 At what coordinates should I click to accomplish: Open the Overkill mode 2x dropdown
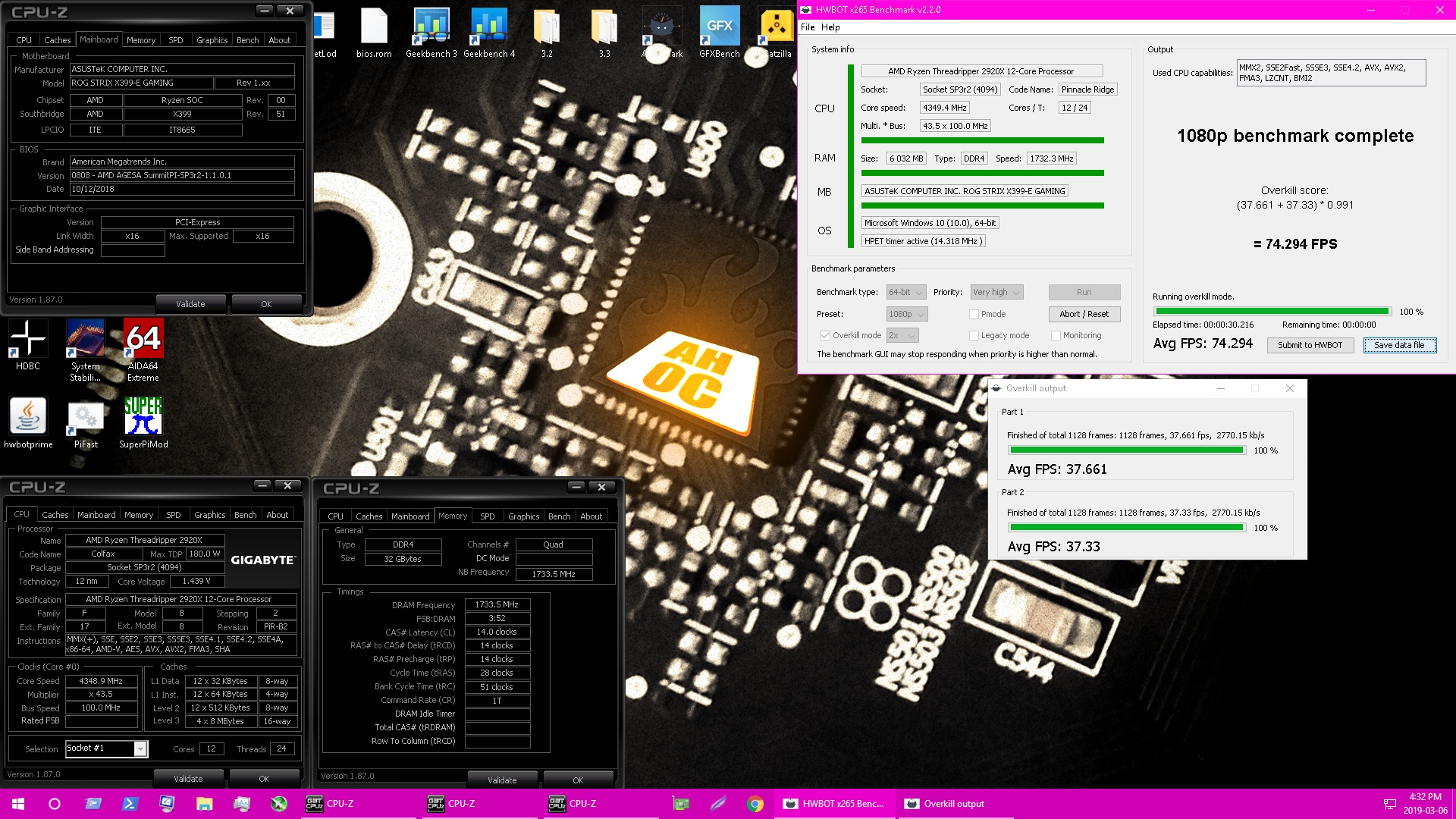point(902,335)
